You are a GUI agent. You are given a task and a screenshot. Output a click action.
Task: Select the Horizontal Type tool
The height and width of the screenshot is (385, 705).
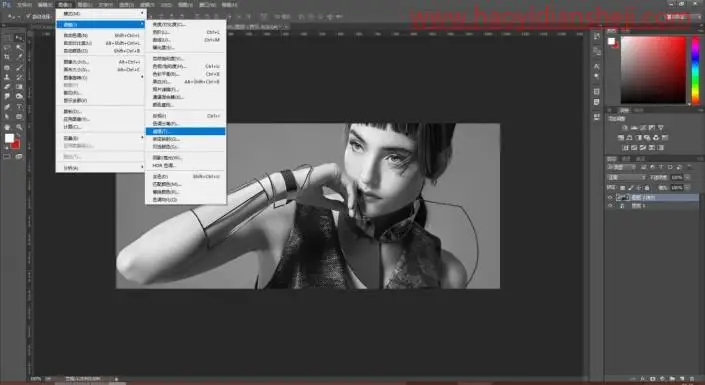(x=19, y=107)
